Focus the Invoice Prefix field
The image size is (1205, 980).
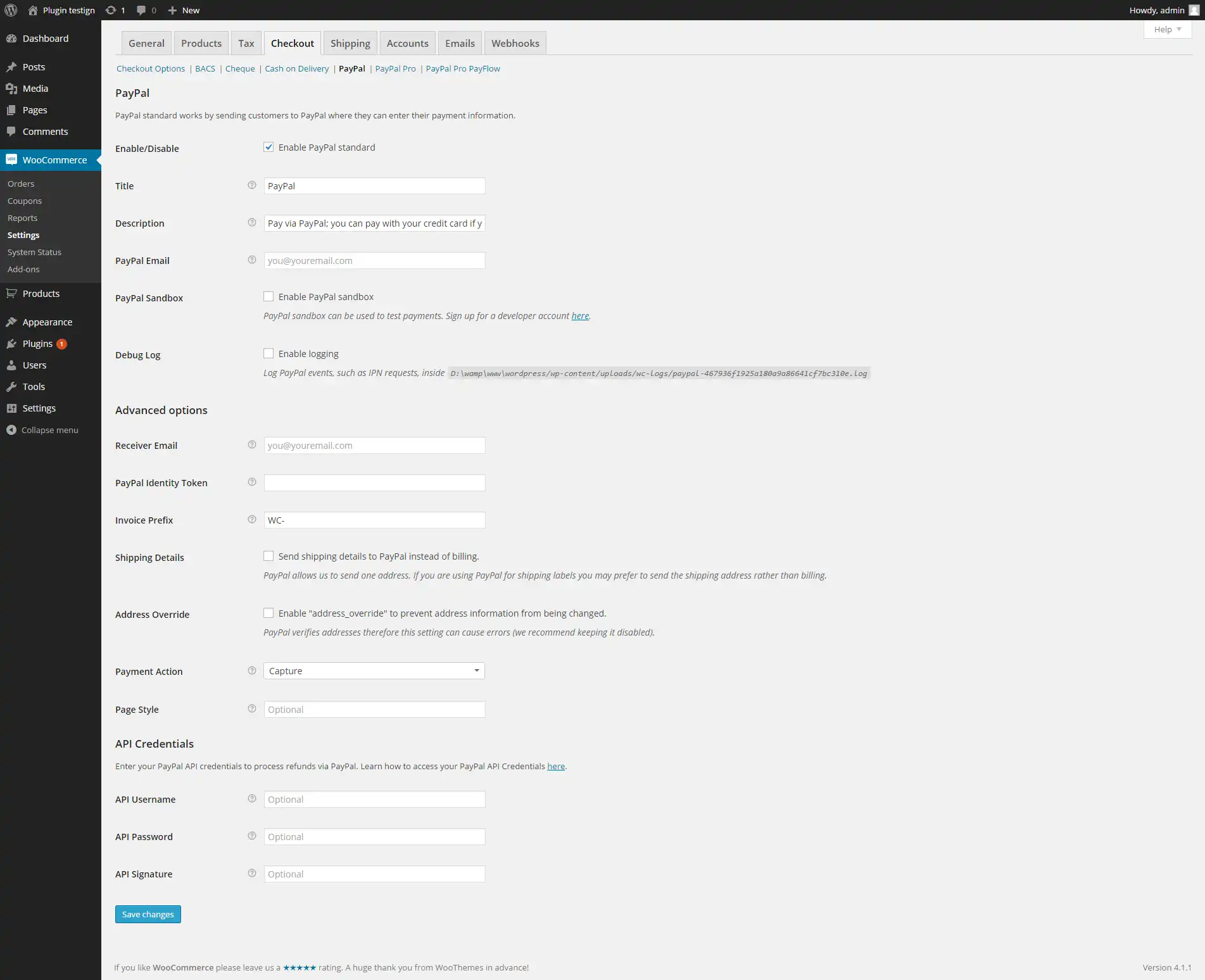374,520
